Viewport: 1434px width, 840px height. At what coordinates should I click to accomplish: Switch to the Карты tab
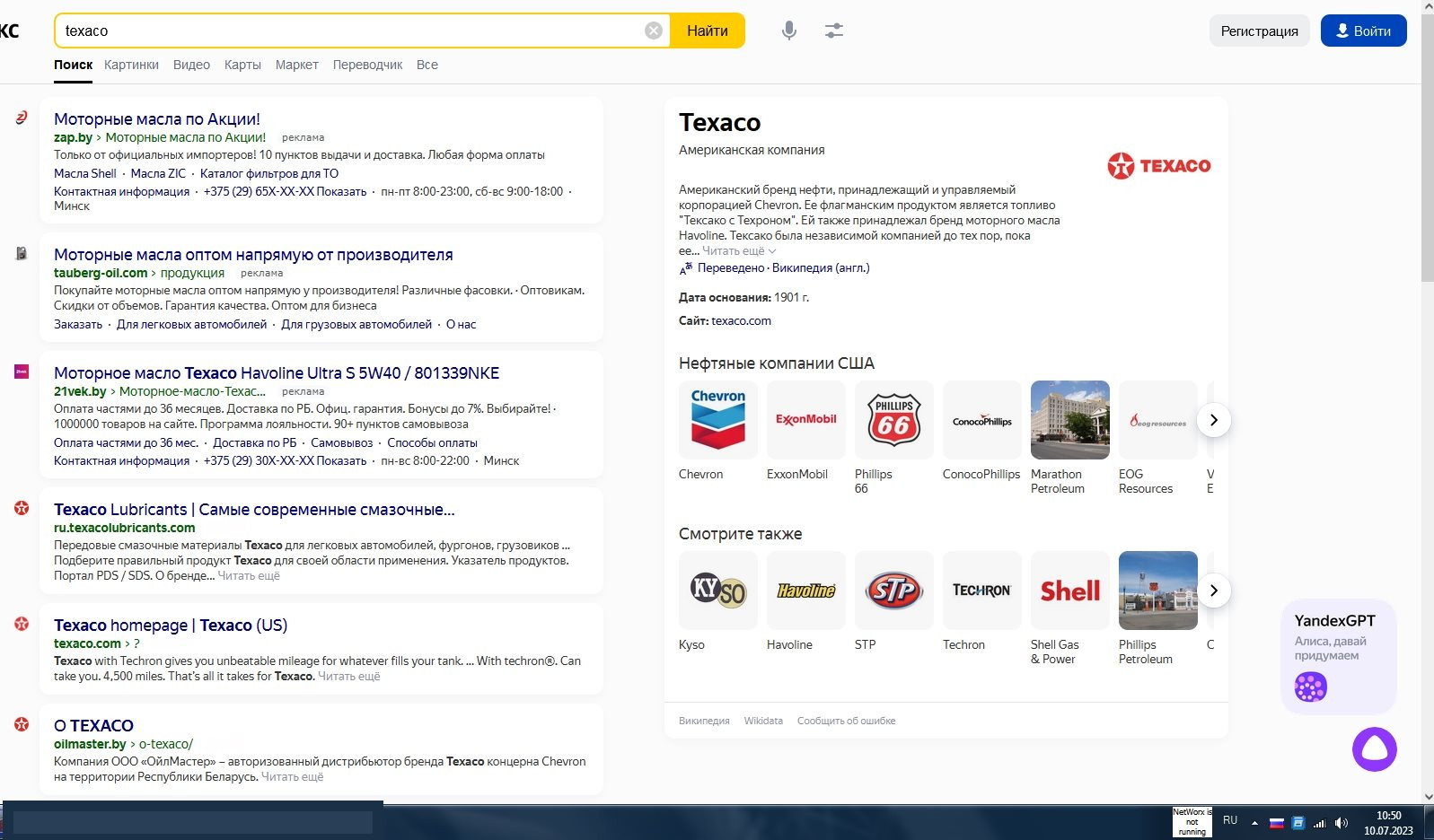pos(242,65)
